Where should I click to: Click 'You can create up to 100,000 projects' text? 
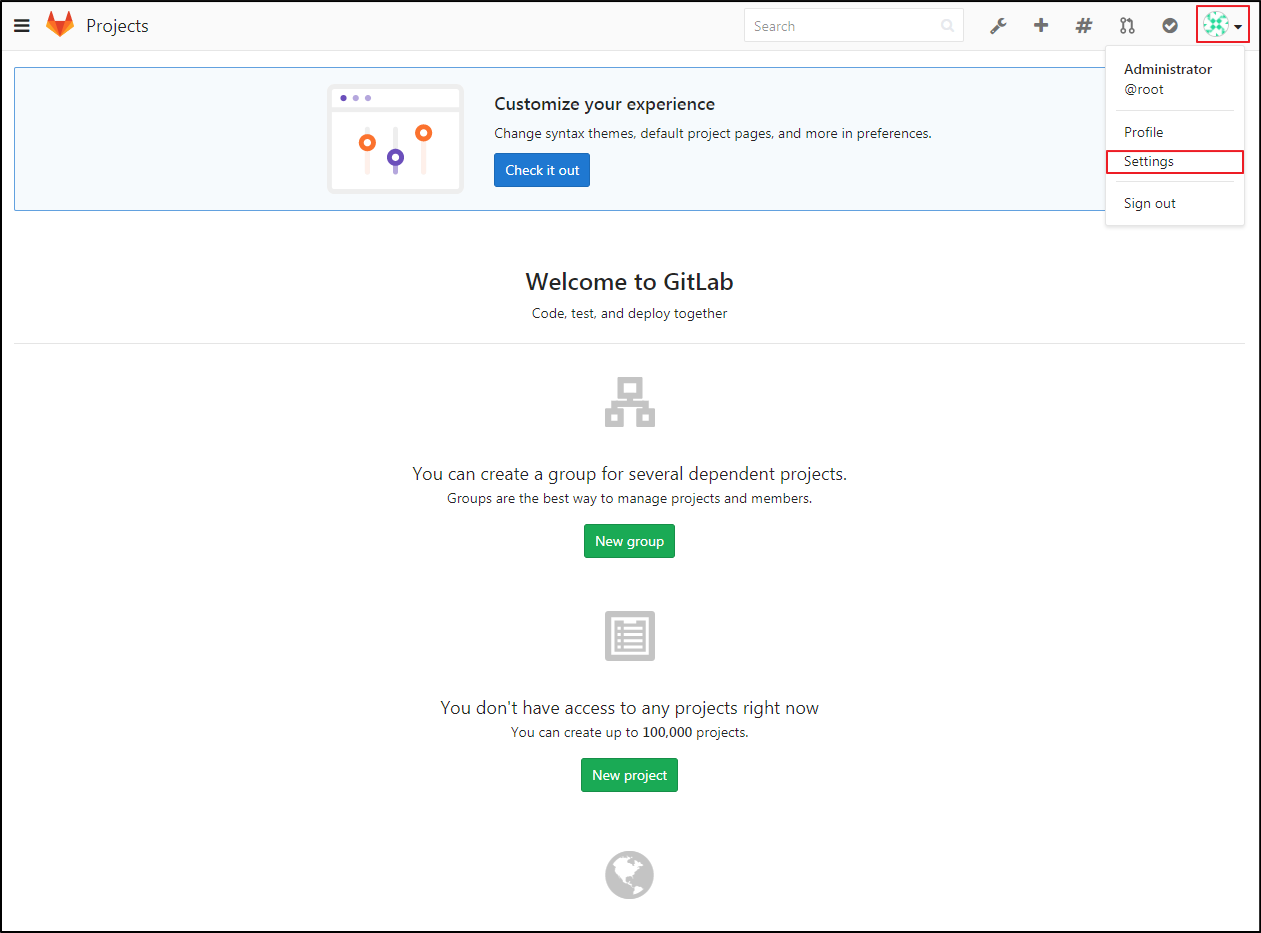(x=629, y=732)
